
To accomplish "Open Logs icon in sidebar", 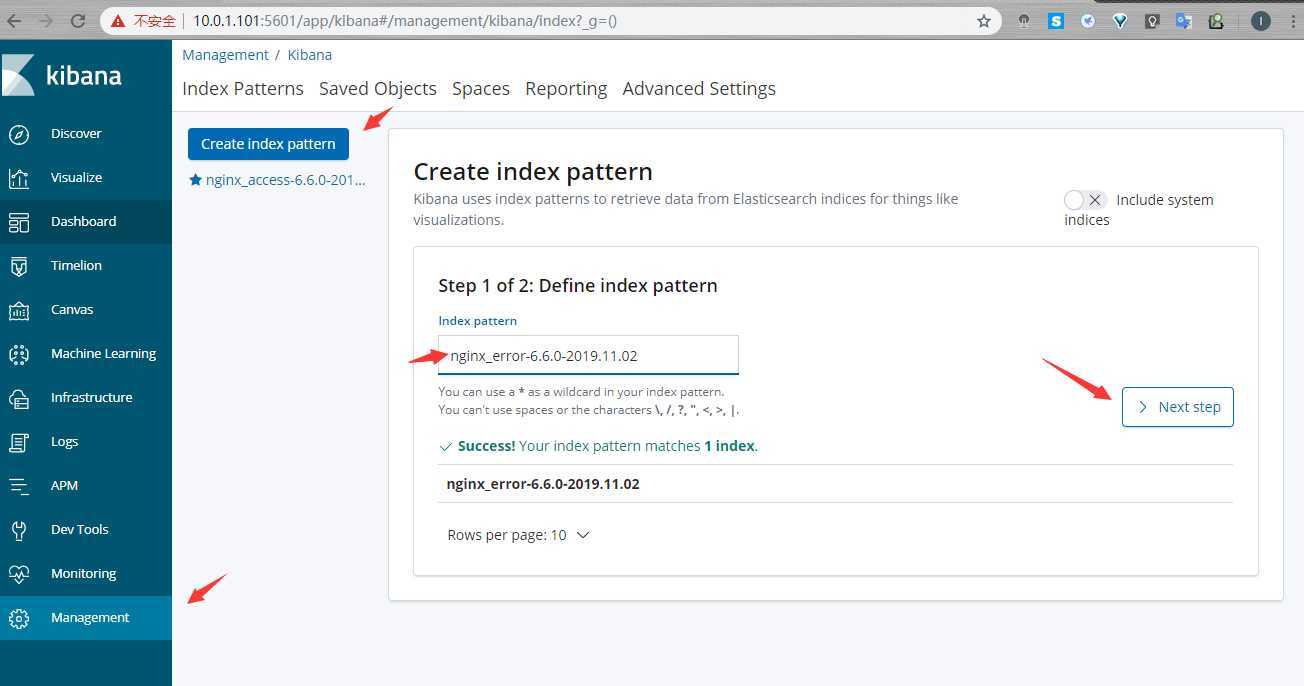I will pos(19,442).
